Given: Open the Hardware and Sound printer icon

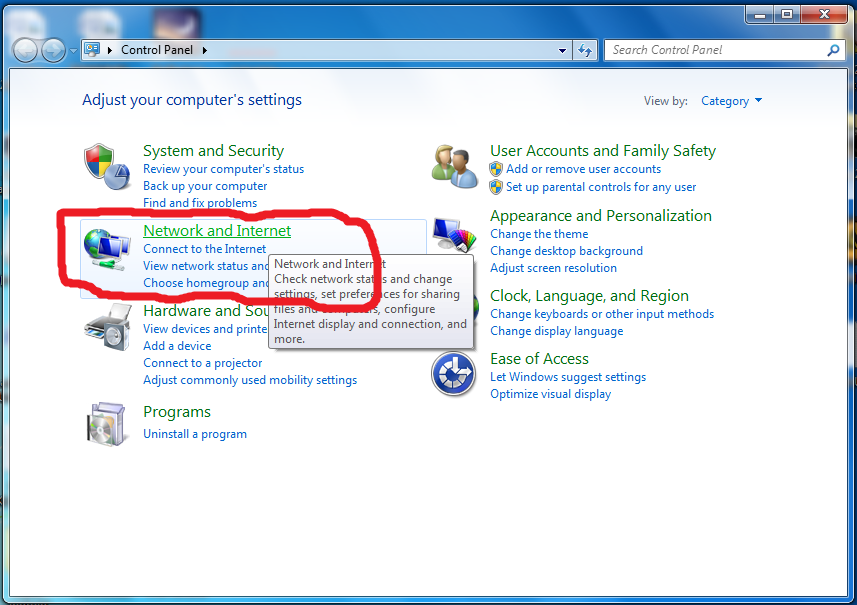Looking at the screenshot, I should click(x=108, y=327).
